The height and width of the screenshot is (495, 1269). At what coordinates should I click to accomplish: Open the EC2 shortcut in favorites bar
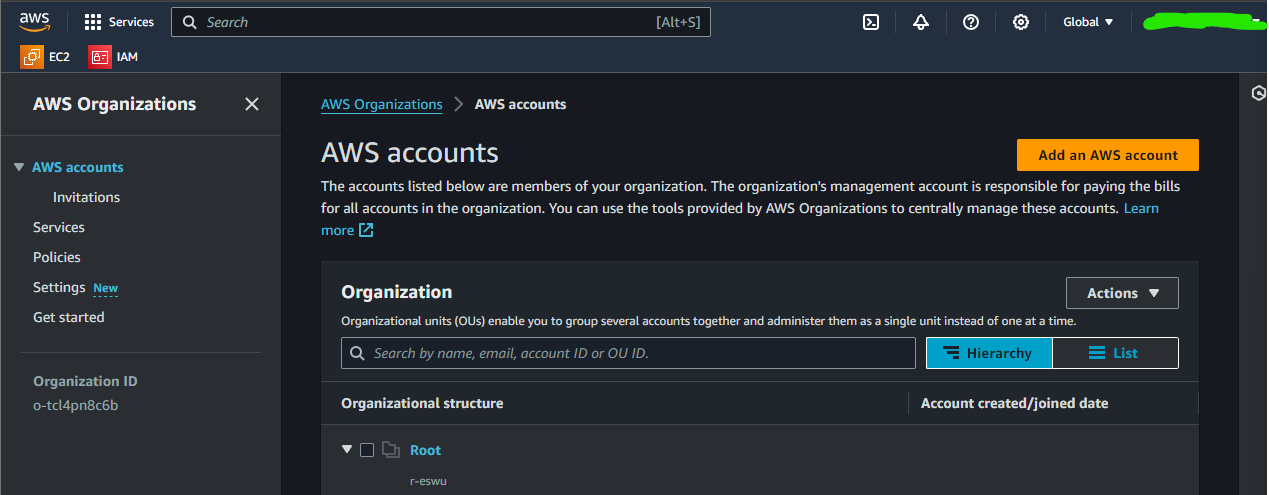45,57
